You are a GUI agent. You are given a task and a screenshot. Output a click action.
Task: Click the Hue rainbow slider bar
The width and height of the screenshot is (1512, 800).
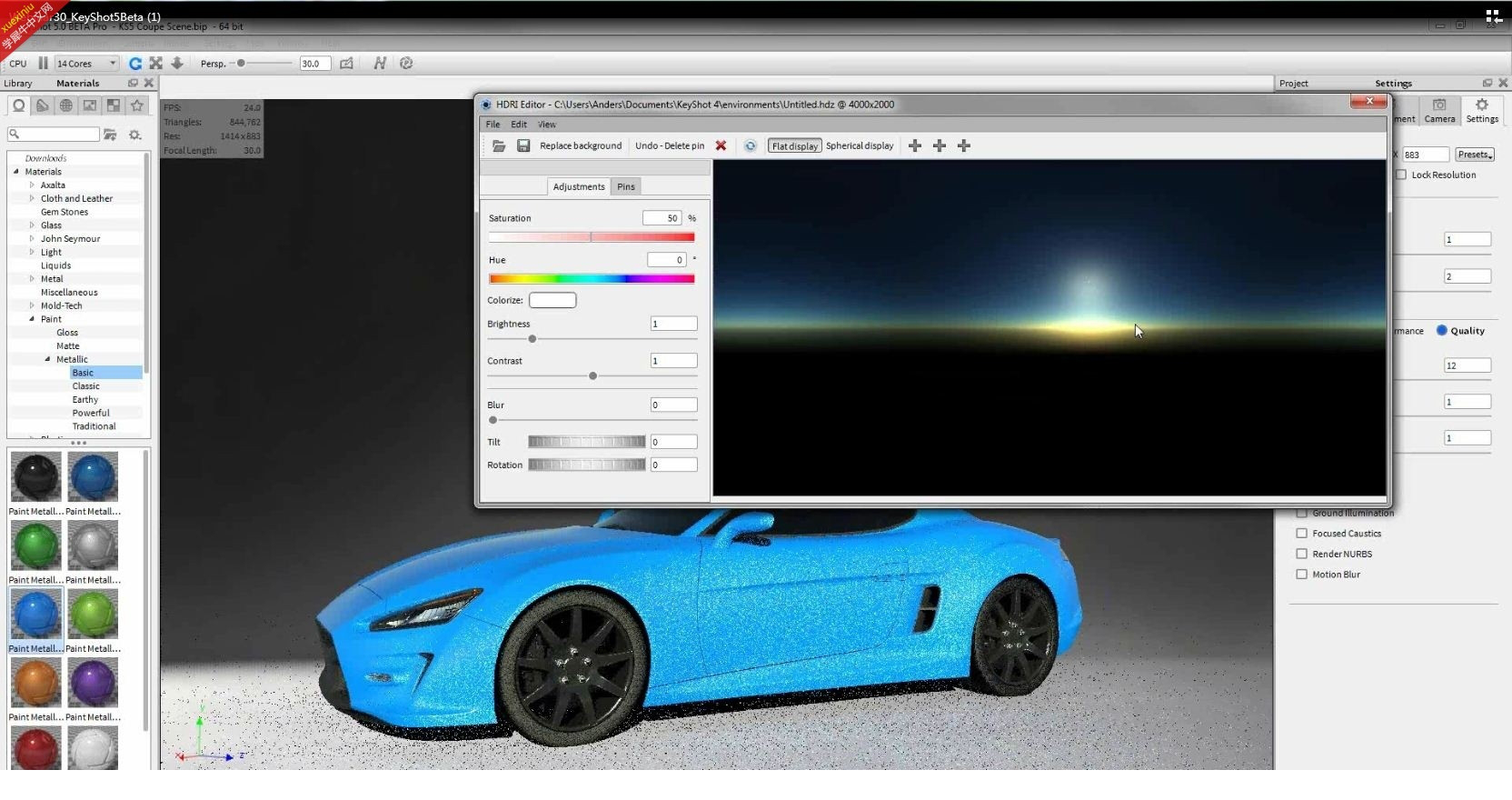592,279
